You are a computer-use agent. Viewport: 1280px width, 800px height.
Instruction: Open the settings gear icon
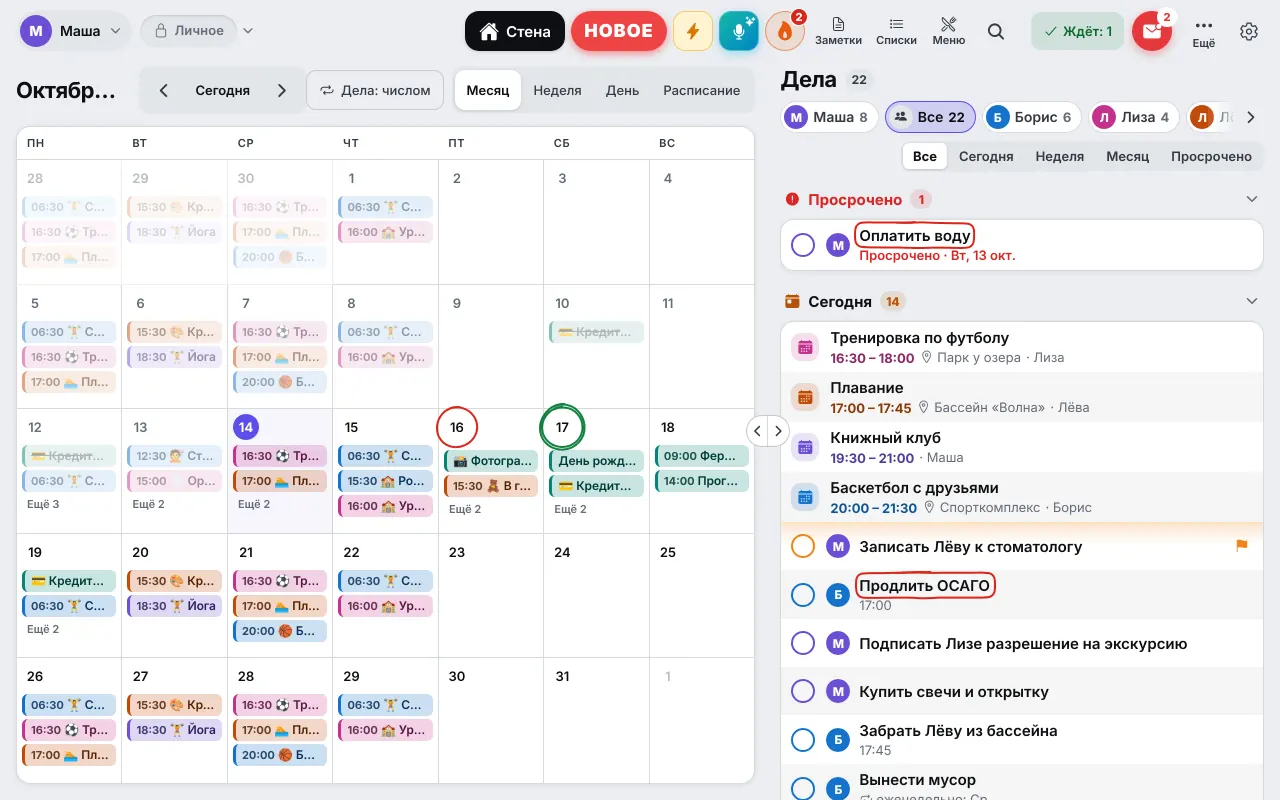(x=1249, y=31)
